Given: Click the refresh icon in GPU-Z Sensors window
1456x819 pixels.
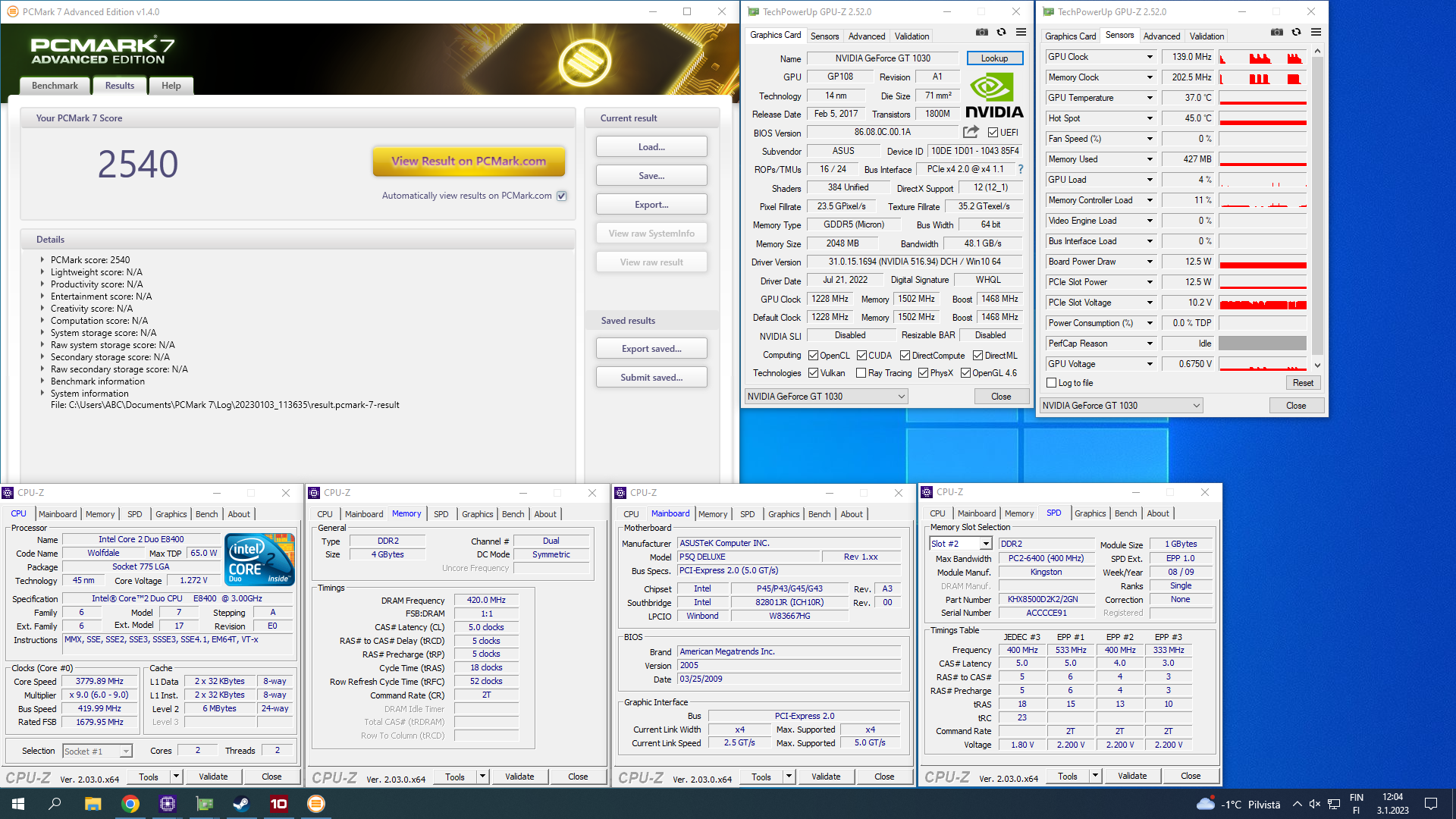Looking at the screenshot, I should coord(1296,32).
